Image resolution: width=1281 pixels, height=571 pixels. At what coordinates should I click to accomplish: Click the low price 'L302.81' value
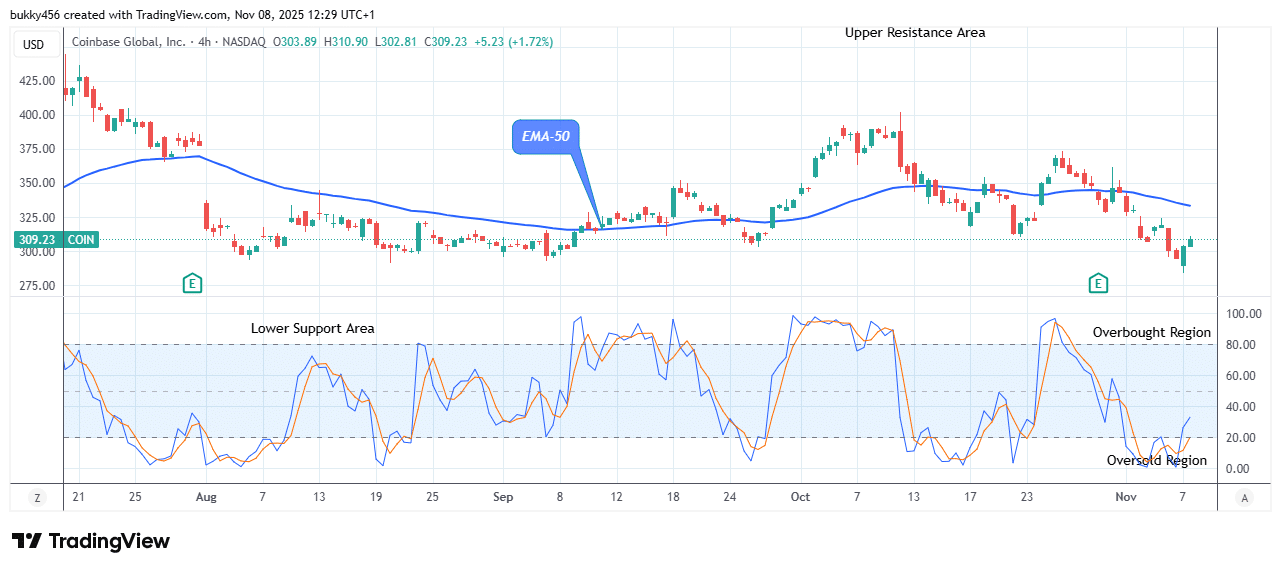[x=397, y=42]
